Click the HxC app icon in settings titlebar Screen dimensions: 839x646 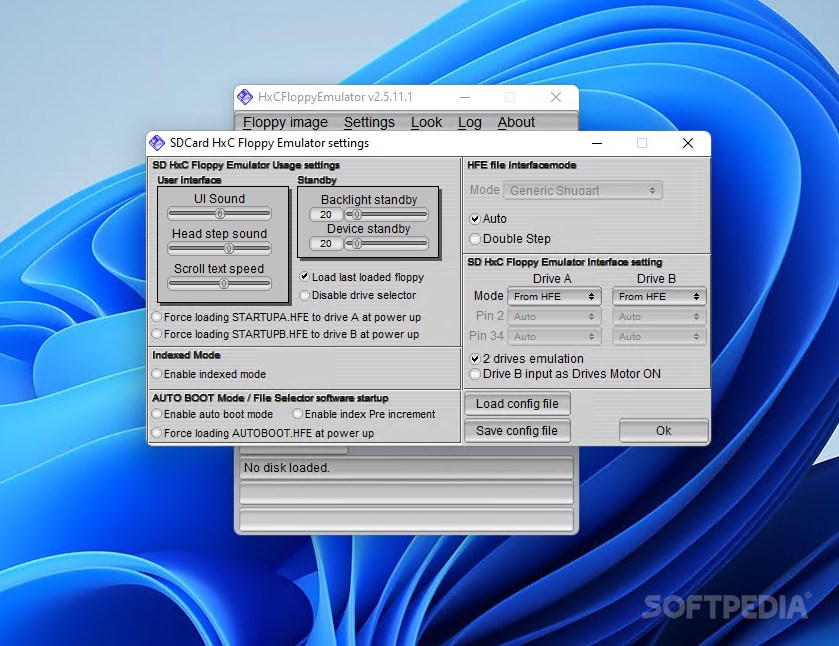click(x=157, y=143)
